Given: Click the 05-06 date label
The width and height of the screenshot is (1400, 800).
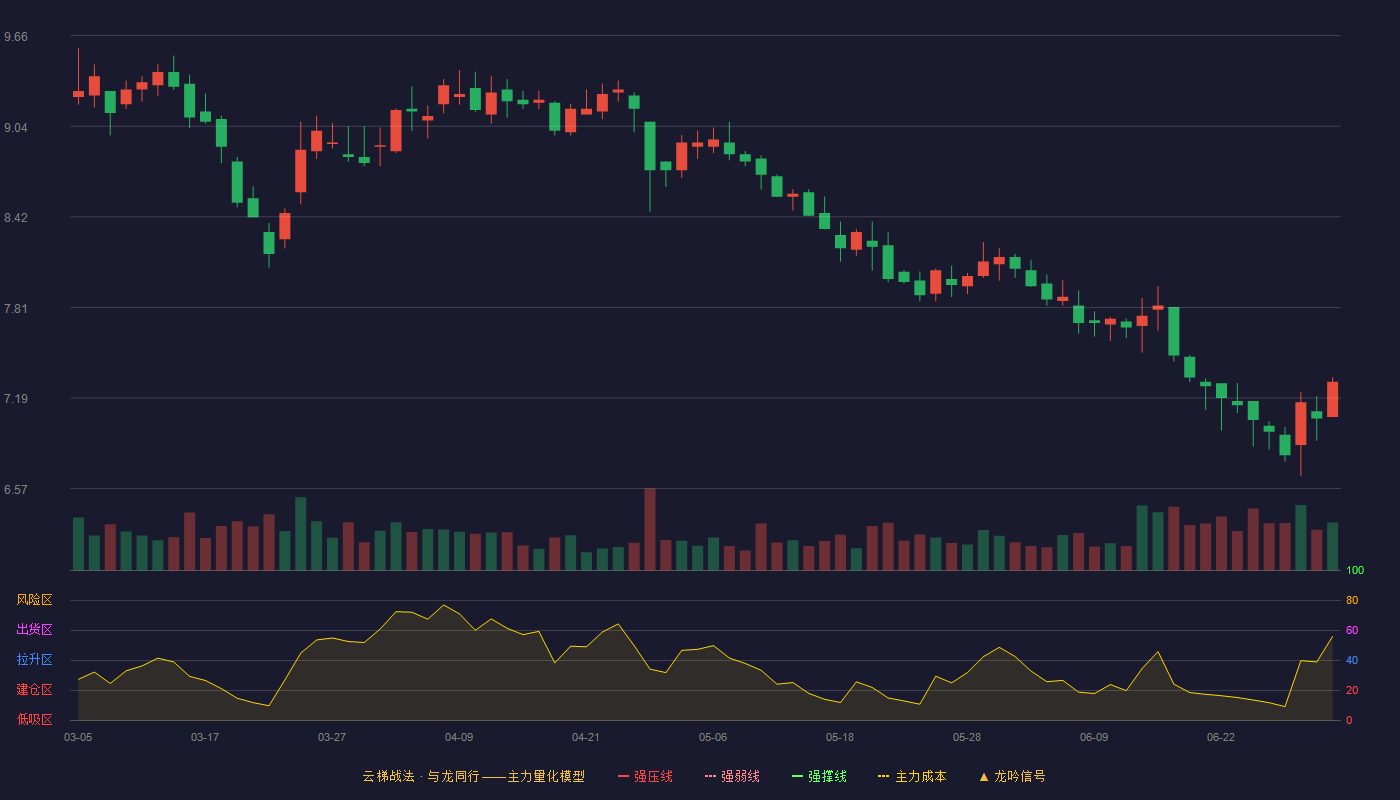Looking at the screenshot, I should 713,737.
